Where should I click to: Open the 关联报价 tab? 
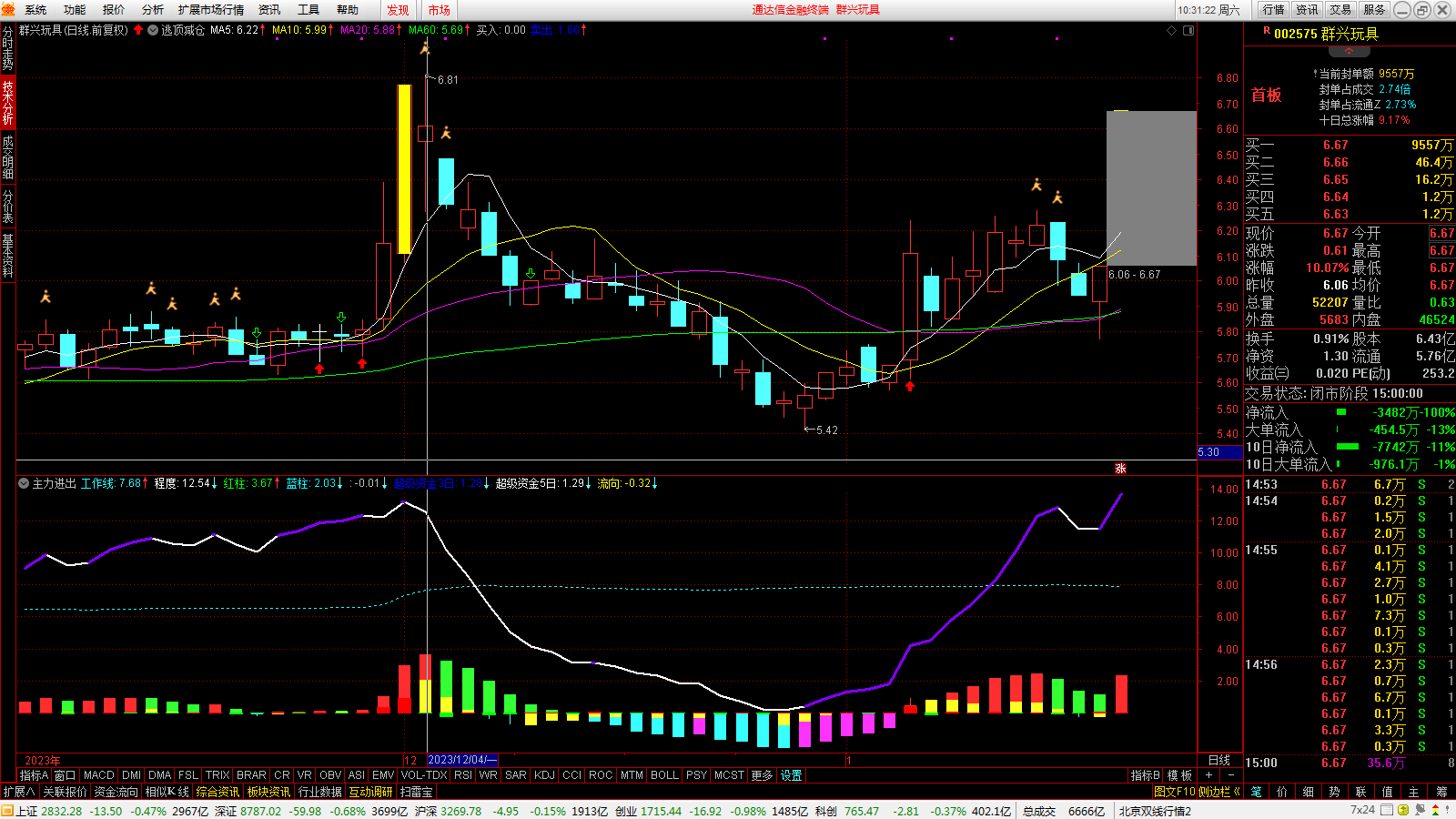66,792
